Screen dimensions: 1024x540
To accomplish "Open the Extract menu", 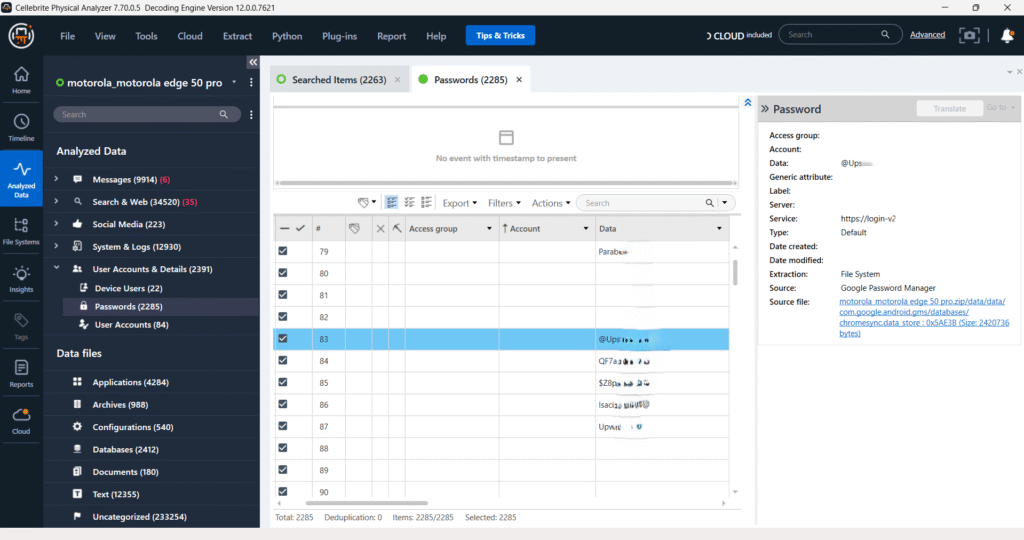I will (x=237, y=36).
